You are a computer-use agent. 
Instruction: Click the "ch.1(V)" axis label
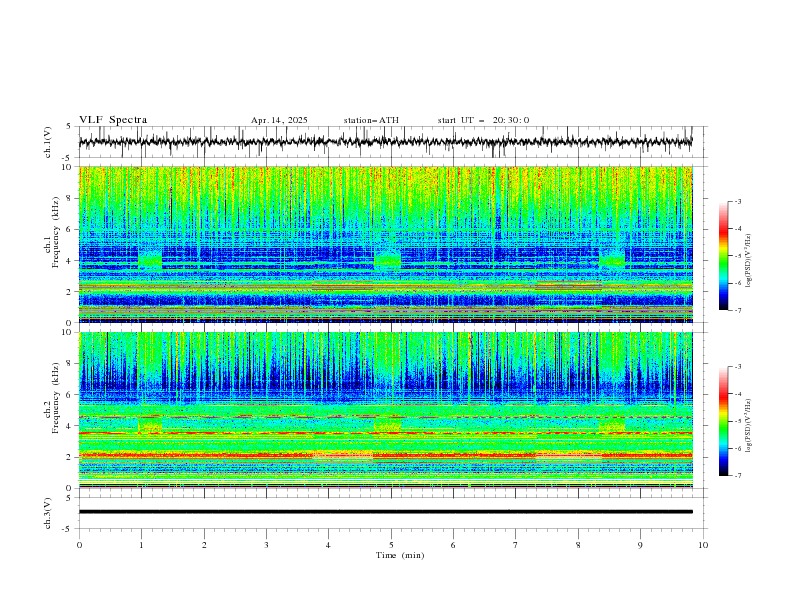48,142
